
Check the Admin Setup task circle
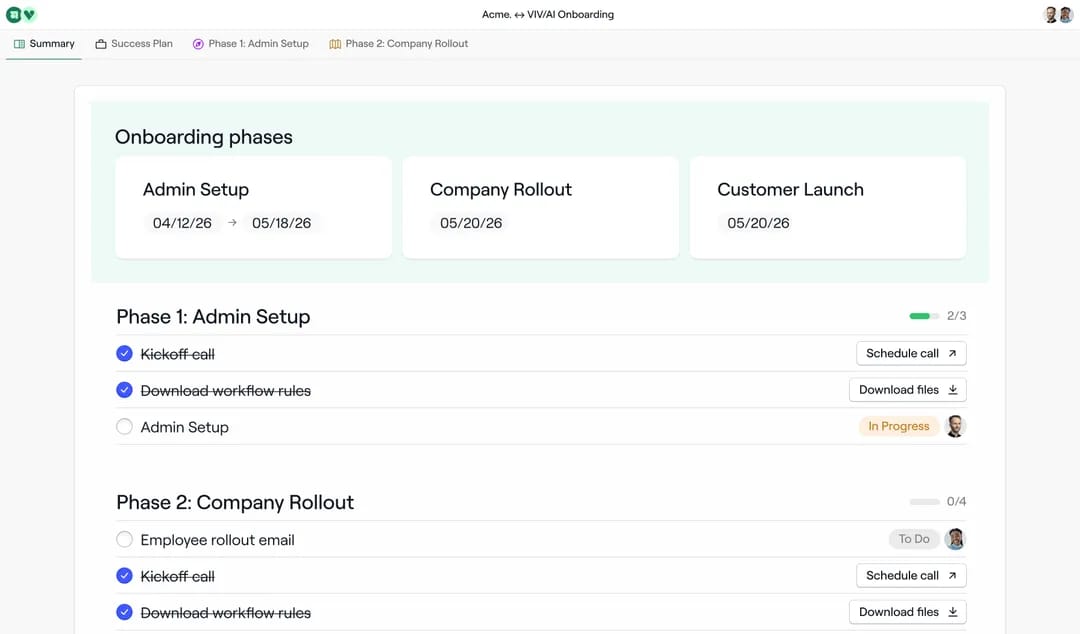point(124,427)
